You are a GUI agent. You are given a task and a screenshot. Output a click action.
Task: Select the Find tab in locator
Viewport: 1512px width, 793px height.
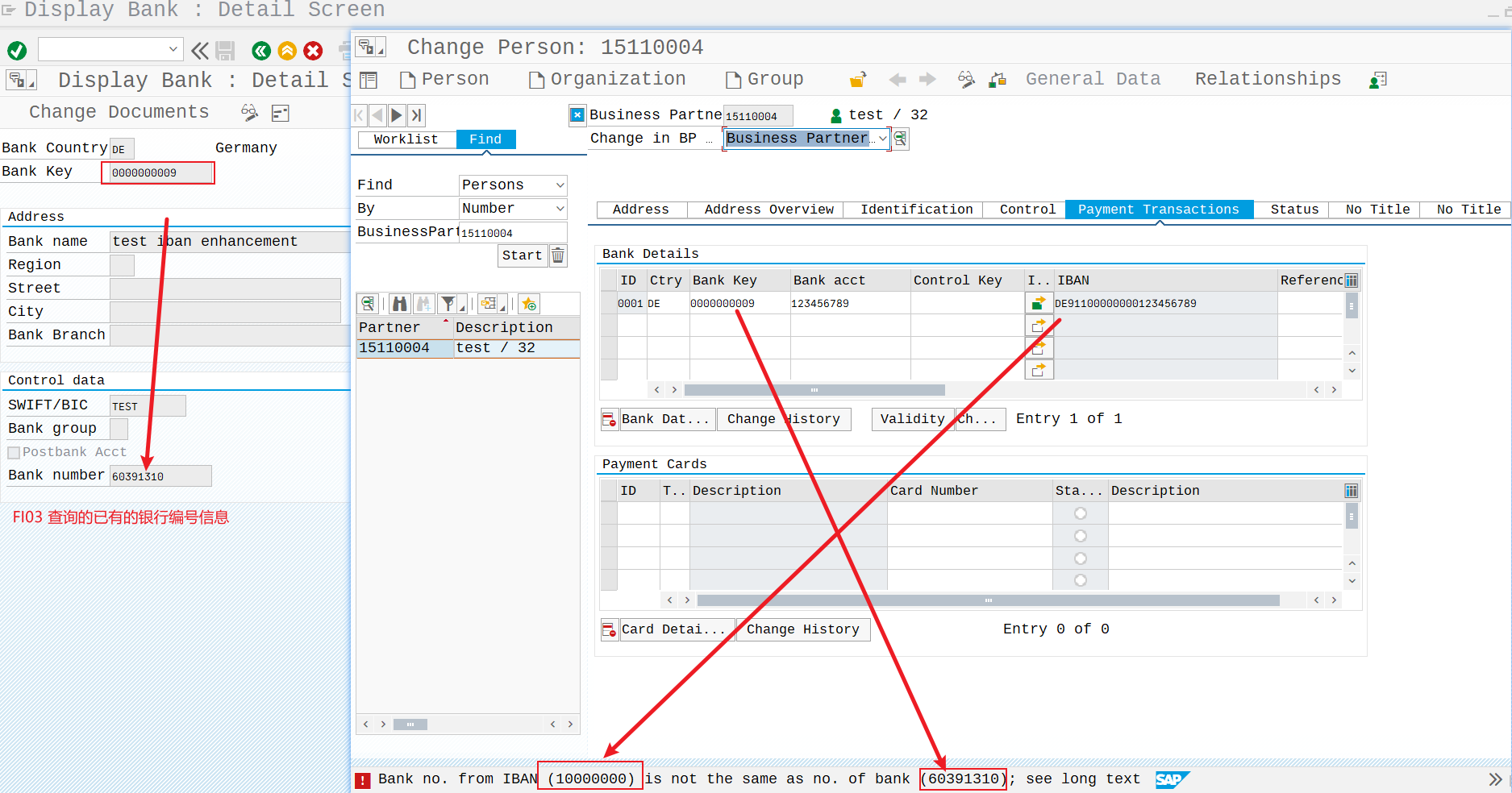[x=485, y=139]
